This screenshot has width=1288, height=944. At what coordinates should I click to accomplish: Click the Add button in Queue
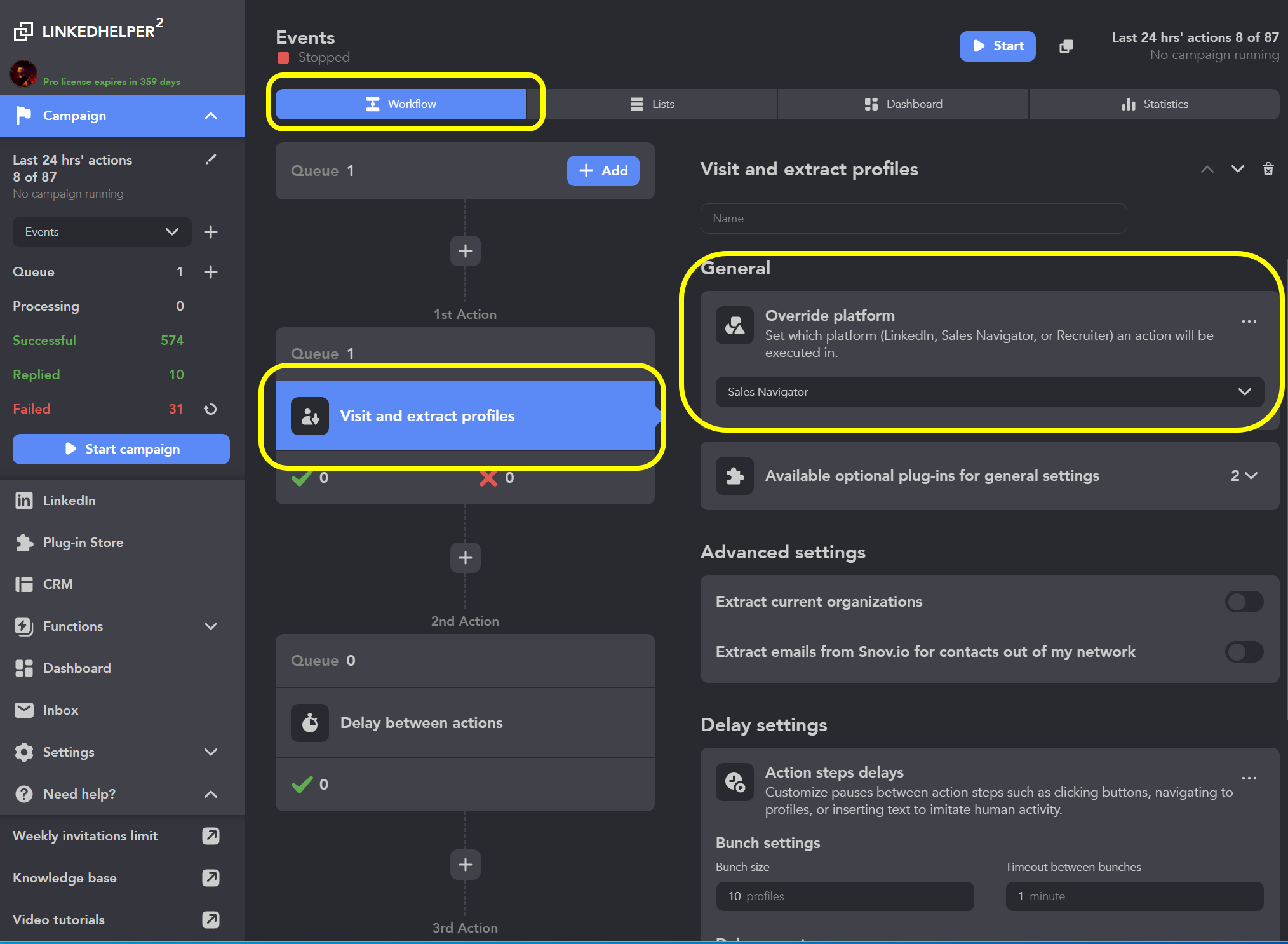click(x=603, y=171)
